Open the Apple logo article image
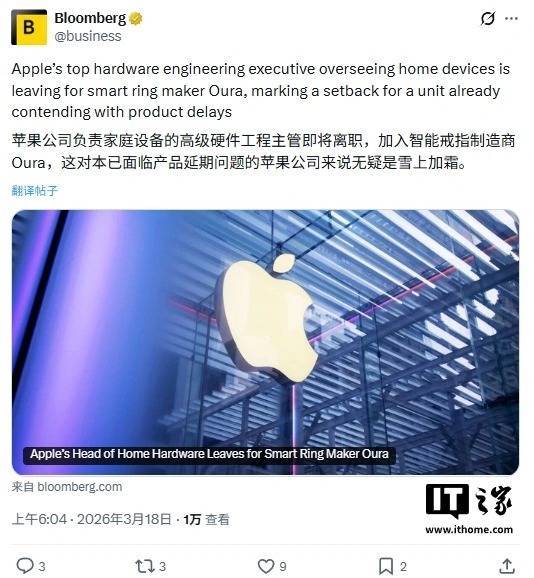Viewport: 534px width, 578px height. click(265, 342)
